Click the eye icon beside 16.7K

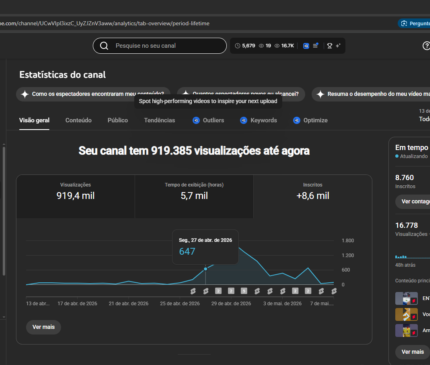click(277, 46)
